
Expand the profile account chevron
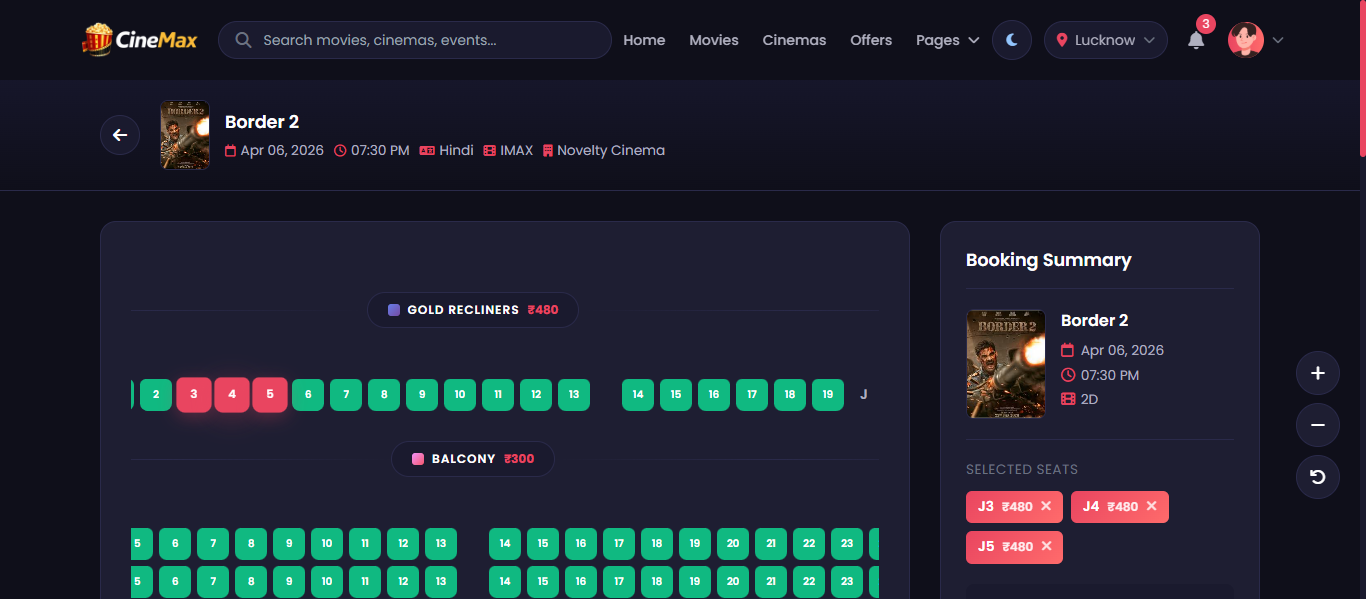coord(1277,40)
